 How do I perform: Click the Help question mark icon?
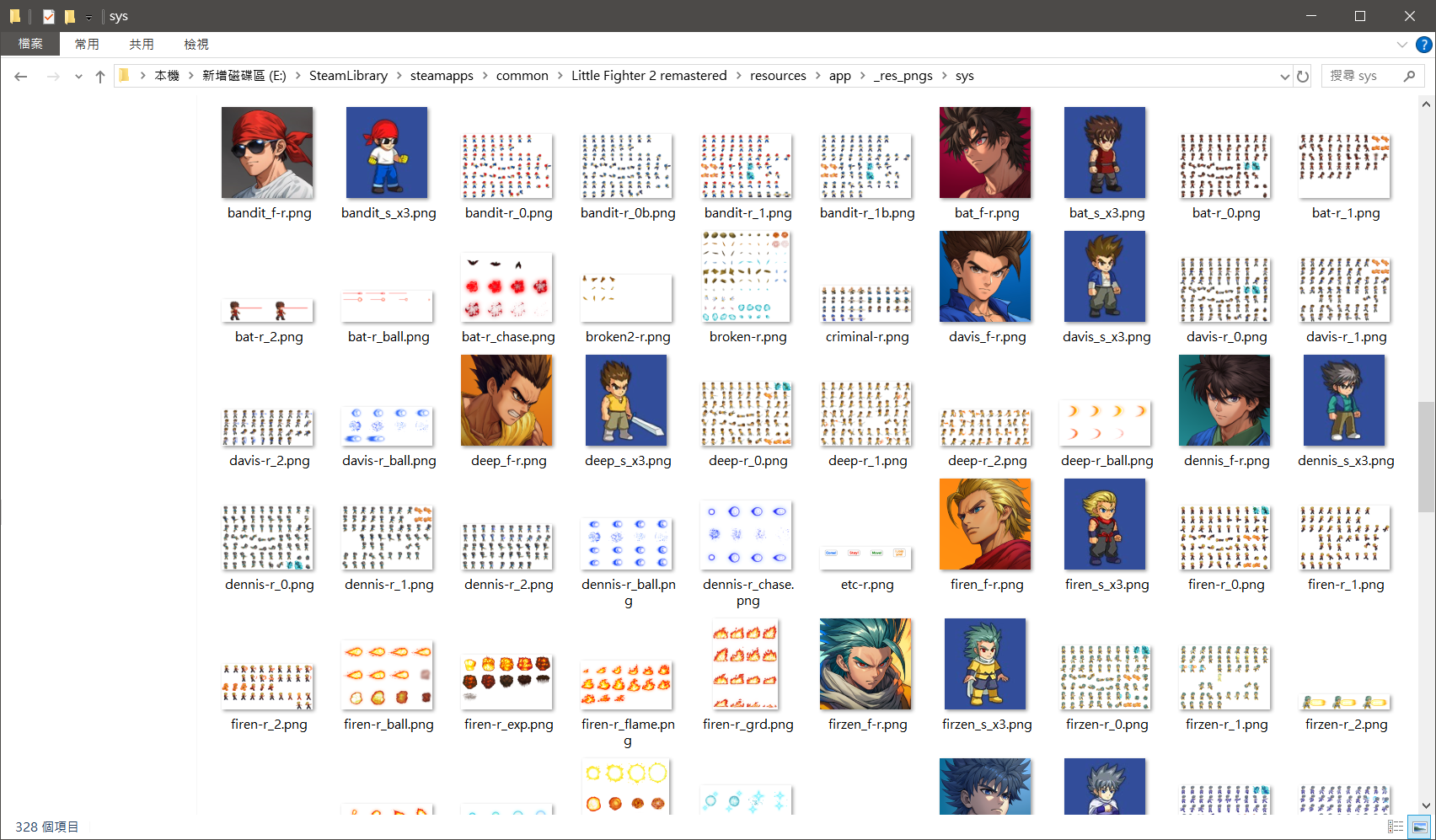(x=1424, y=45)
